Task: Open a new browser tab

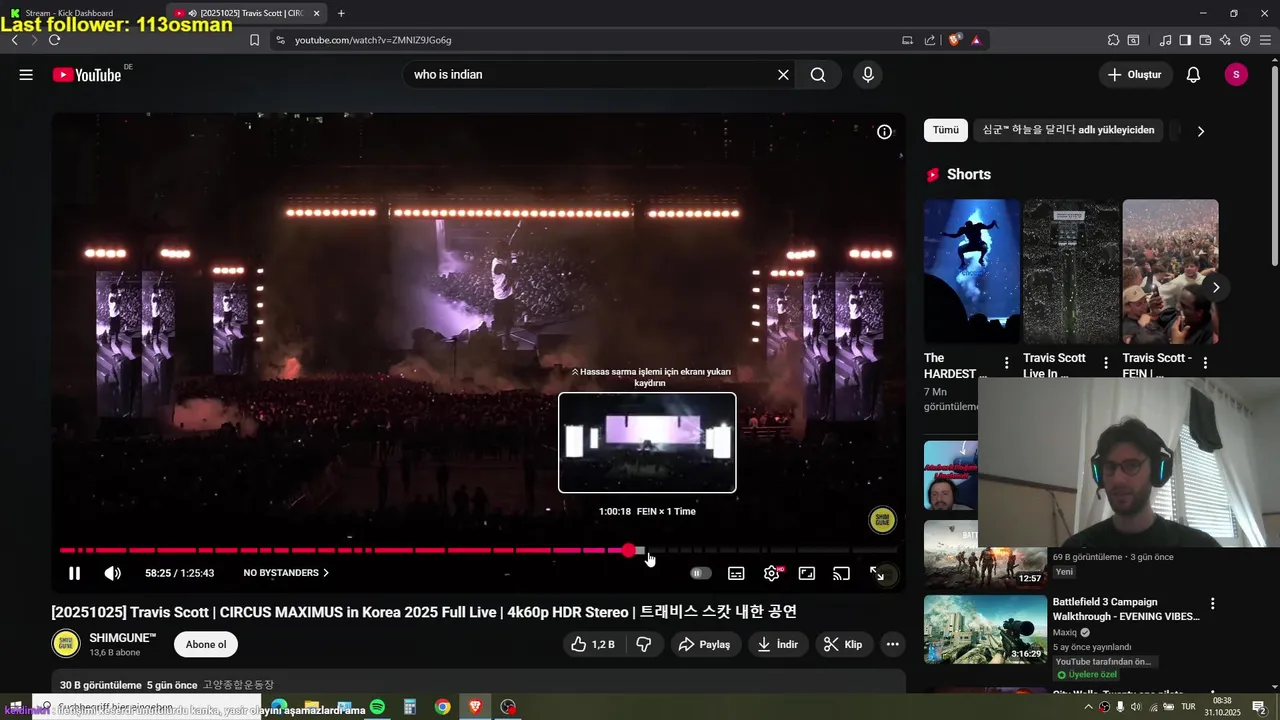Action: (341, 13)
